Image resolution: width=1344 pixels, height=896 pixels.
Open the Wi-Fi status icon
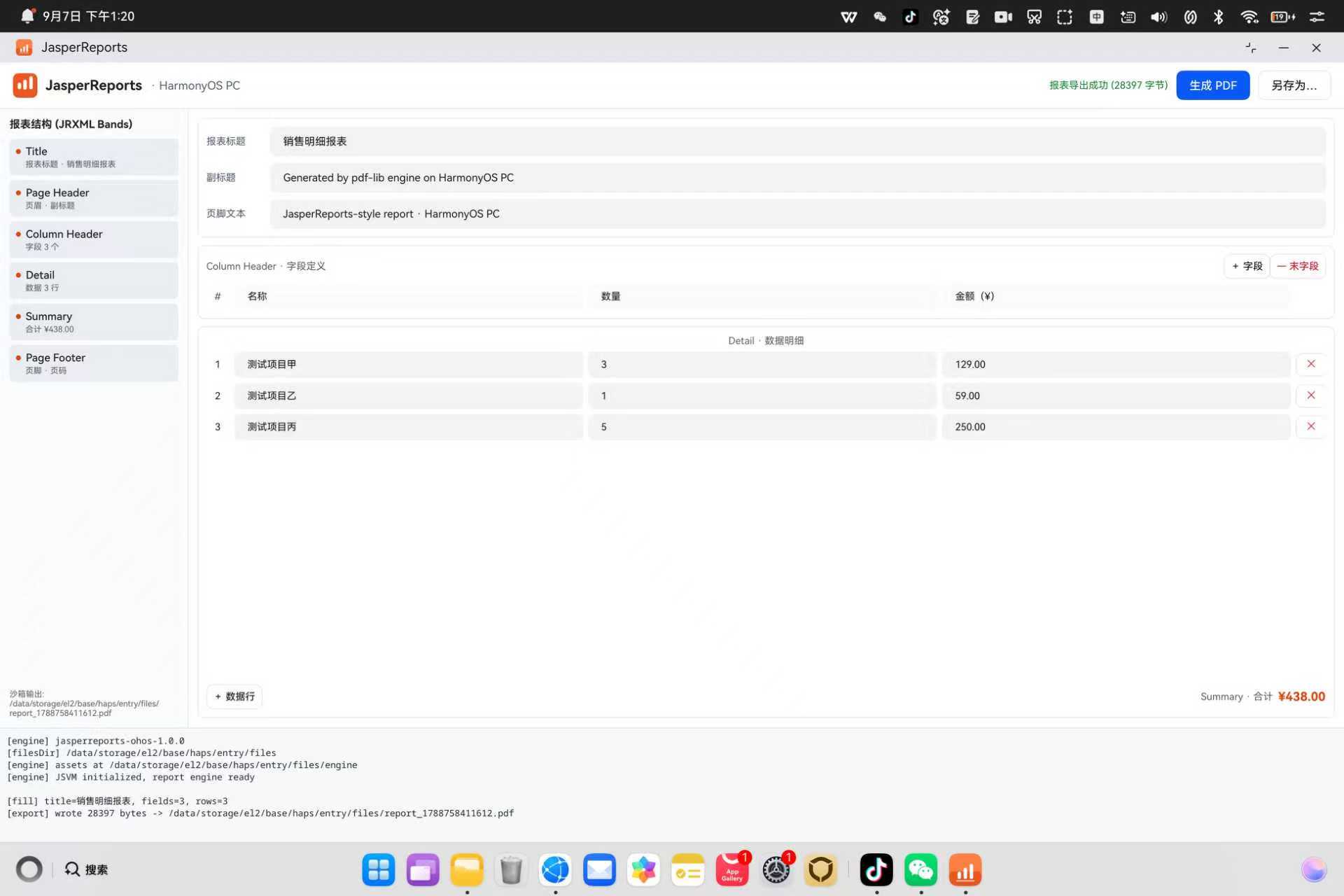[x=1249, y=16]
